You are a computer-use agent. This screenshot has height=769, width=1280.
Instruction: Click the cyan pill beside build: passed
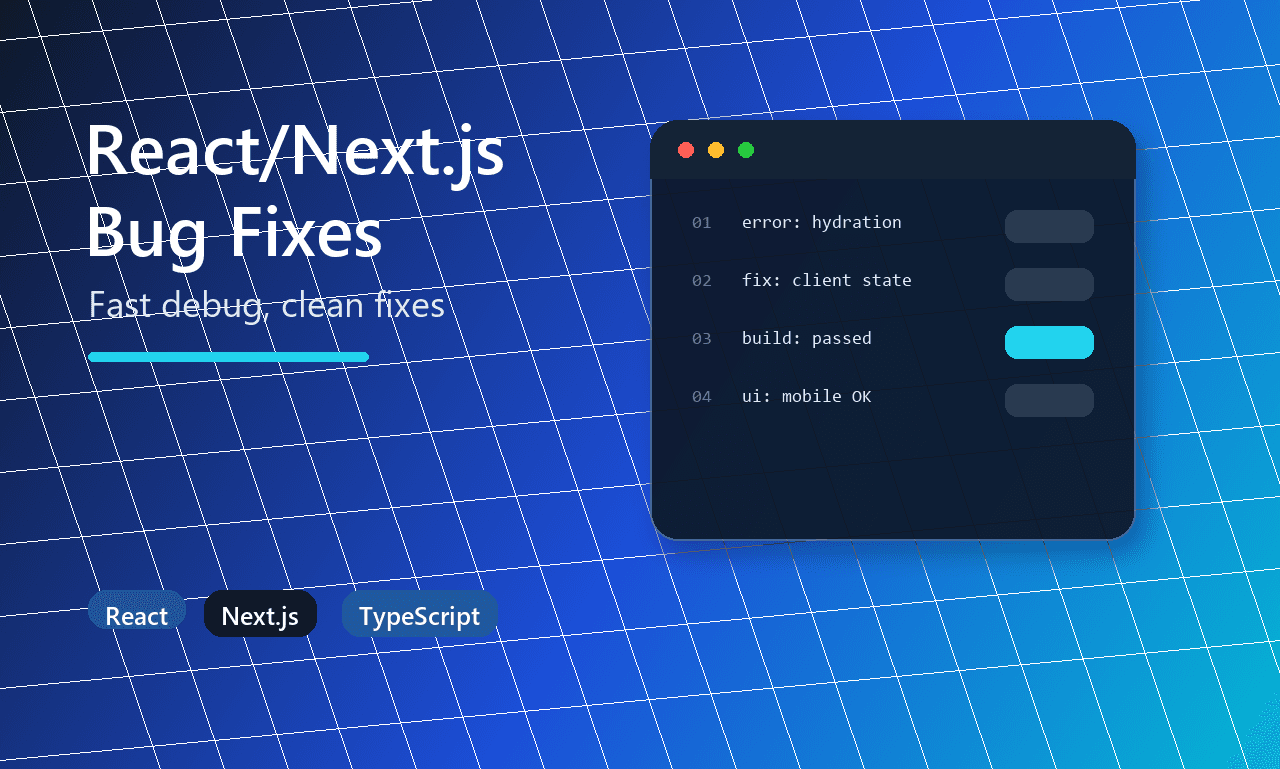(1049, 342)
